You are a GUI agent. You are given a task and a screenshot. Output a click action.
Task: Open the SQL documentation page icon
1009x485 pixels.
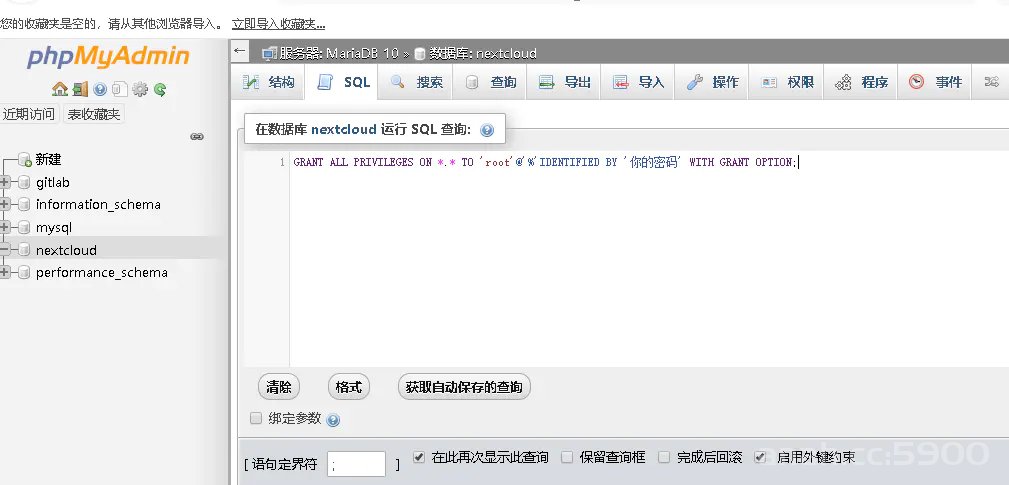(x=120, y=89)
